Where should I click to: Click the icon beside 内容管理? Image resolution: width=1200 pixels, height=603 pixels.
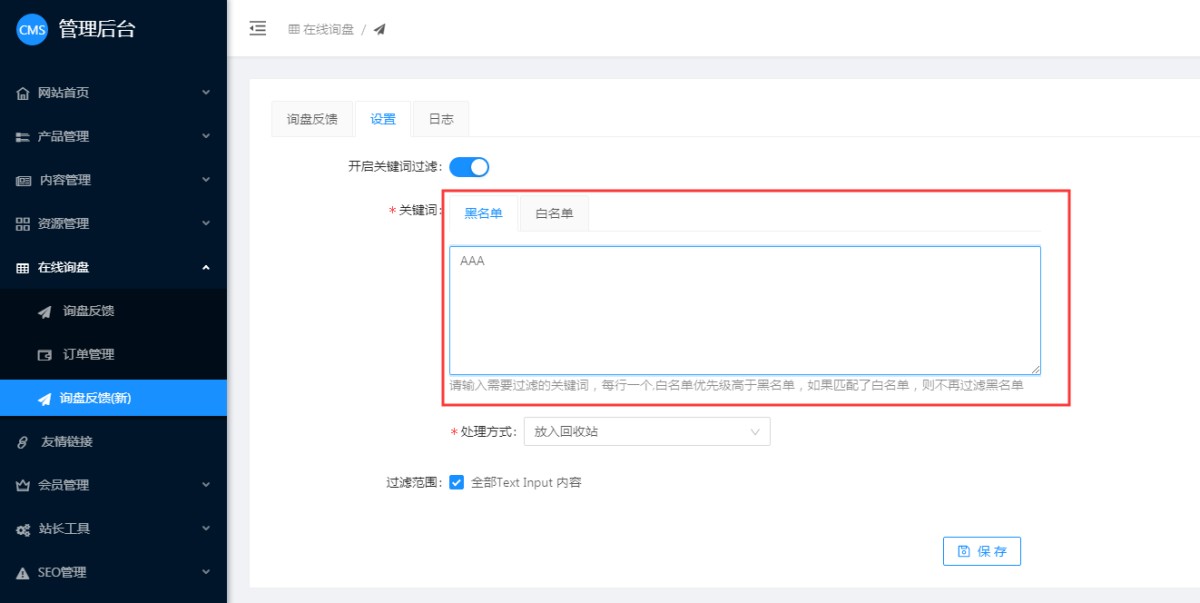[24, 181]
